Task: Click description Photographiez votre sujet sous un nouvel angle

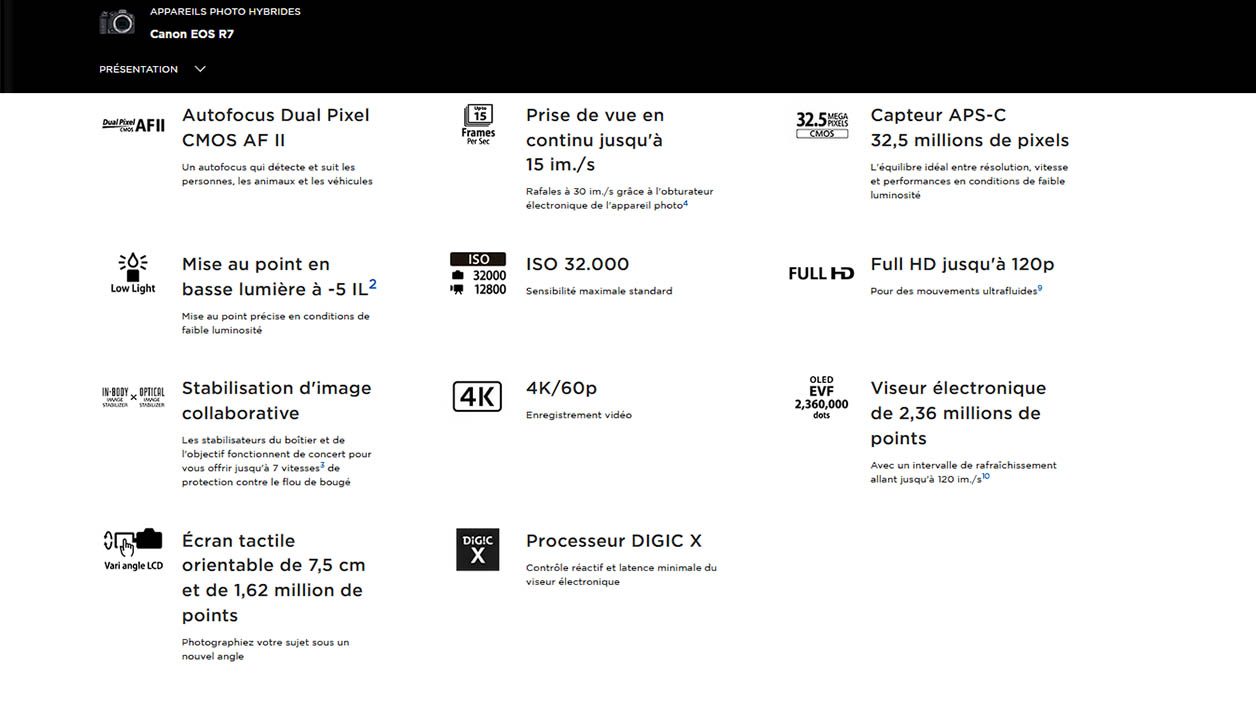Action: 266,649
